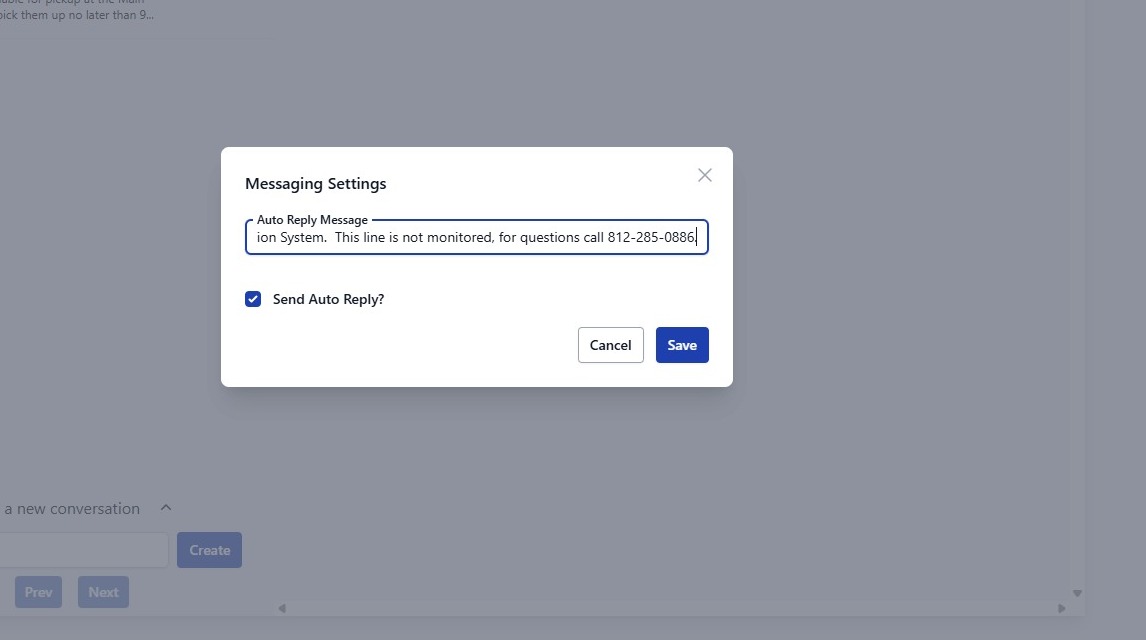Go to previous page with Prev
This screenshot has height=640, width=1146.
[38, 592]
